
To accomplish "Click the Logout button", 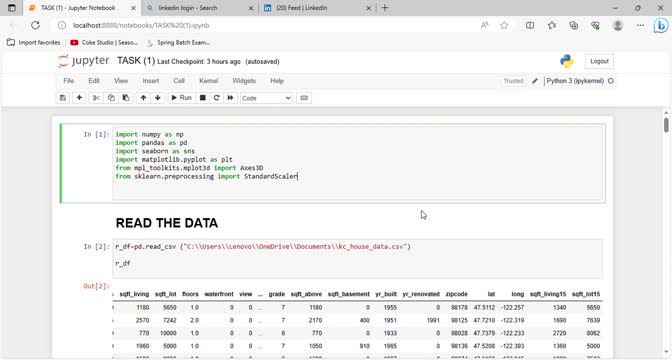I will click(x=599, y=61).
